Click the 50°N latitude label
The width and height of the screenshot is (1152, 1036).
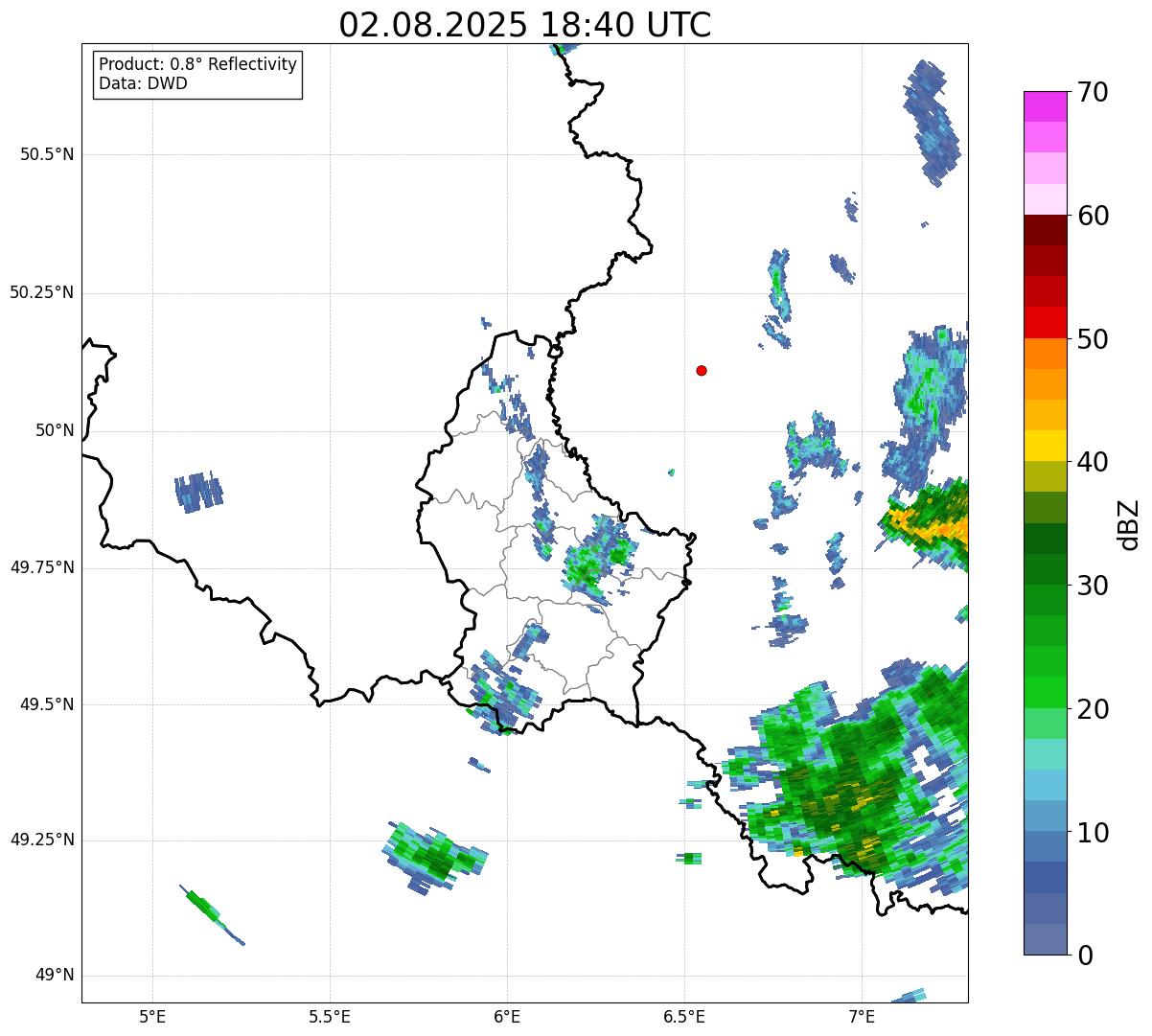[x=55, y=430]
